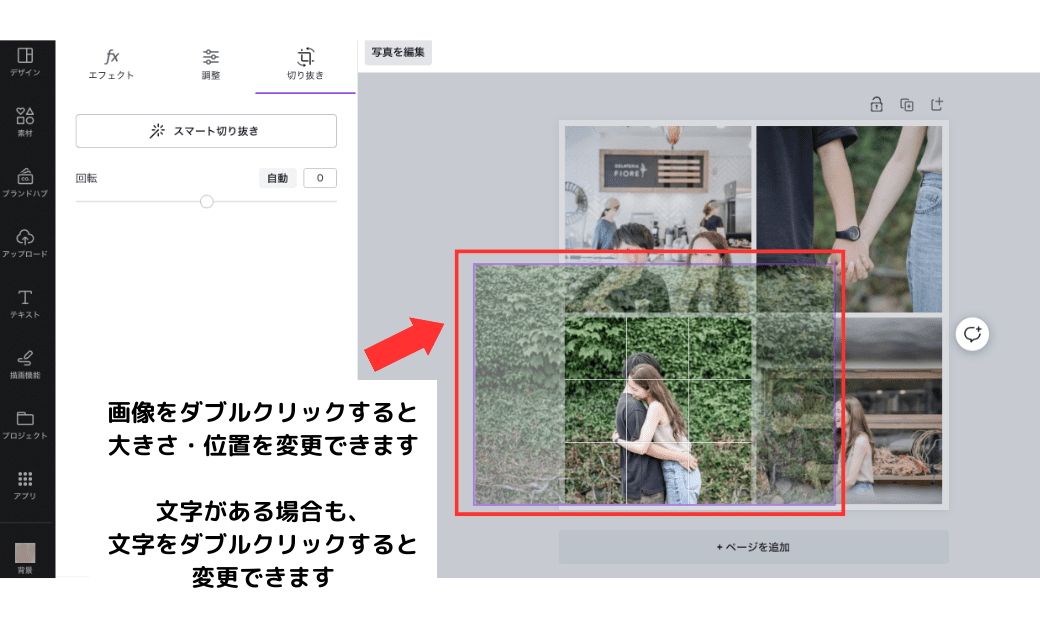Select the テキスト (Text) tool
The image size is (1040, 642).
pyautogui.click(x=26, y=303)
